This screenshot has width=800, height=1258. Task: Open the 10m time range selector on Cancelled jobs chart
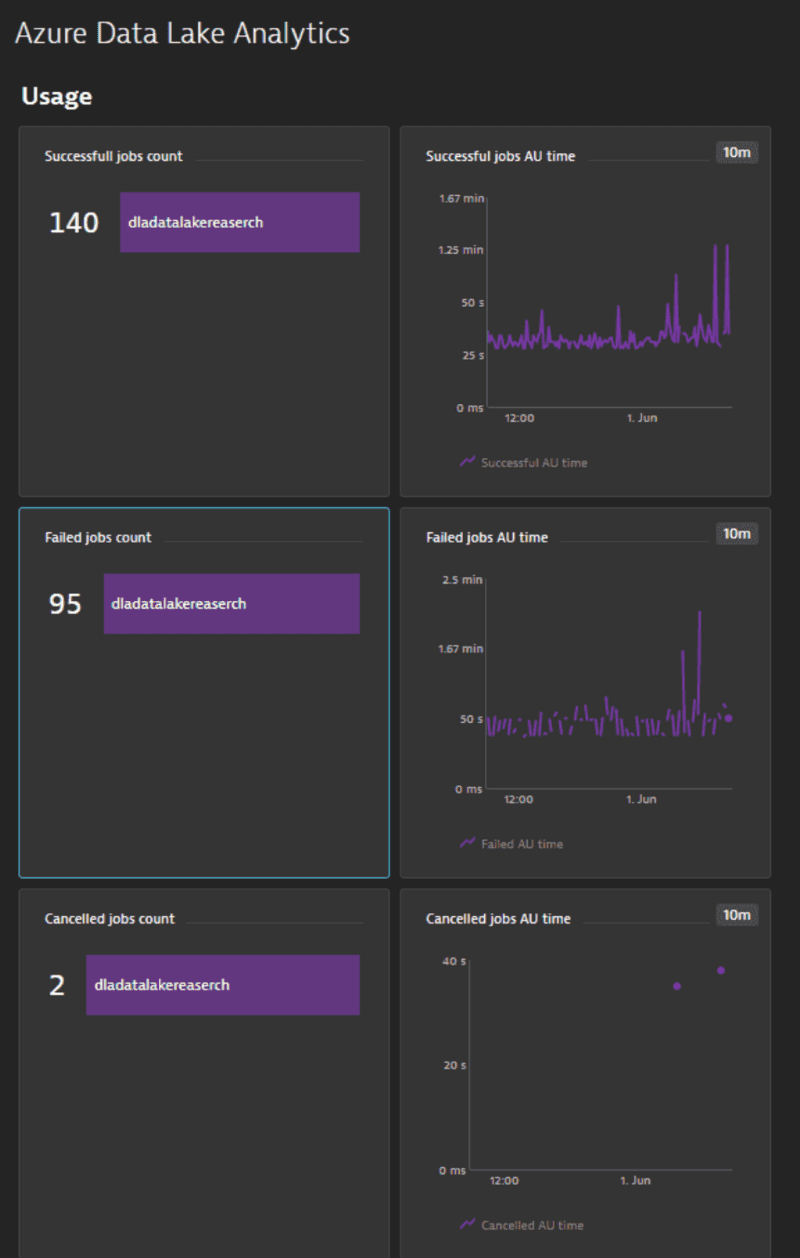click(x=737, y=914)
